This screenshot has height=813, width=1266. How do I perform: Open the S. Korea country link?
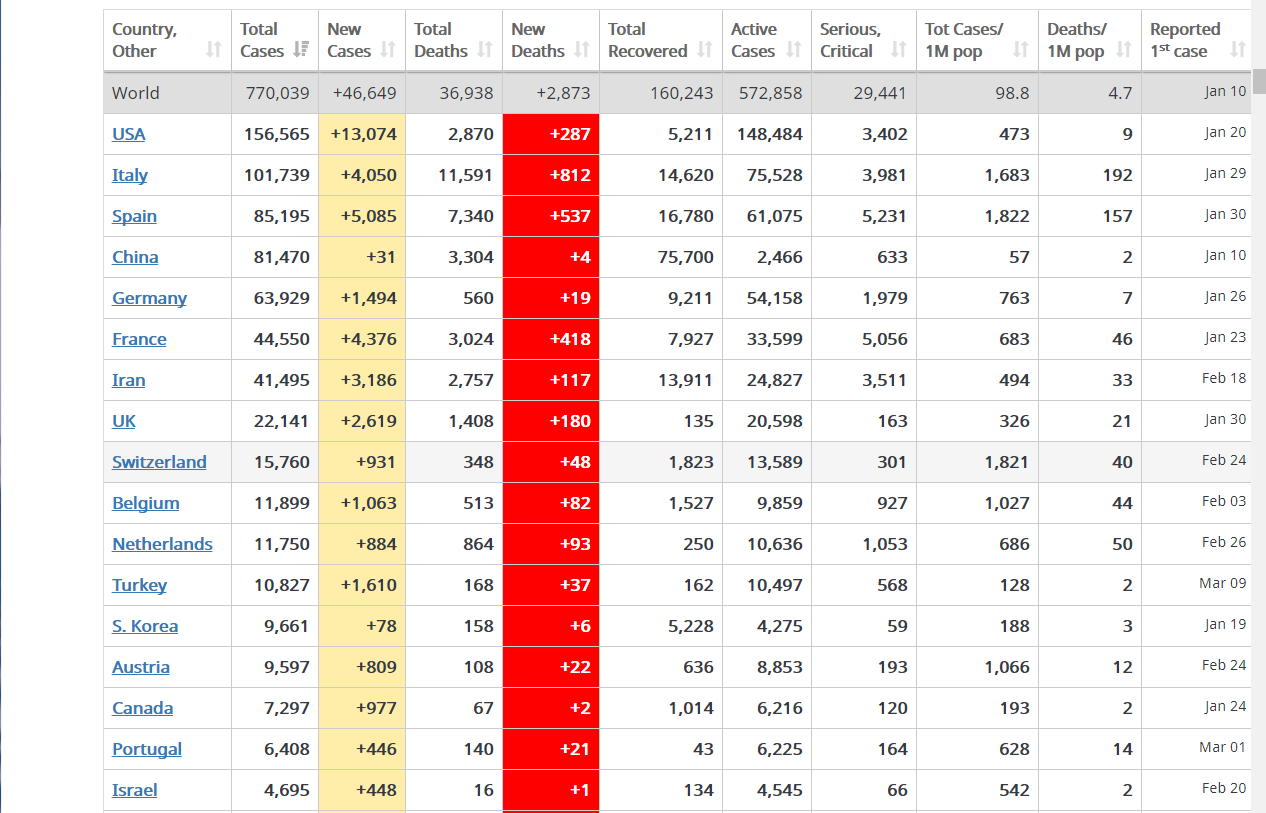click(x=145, y=626)
